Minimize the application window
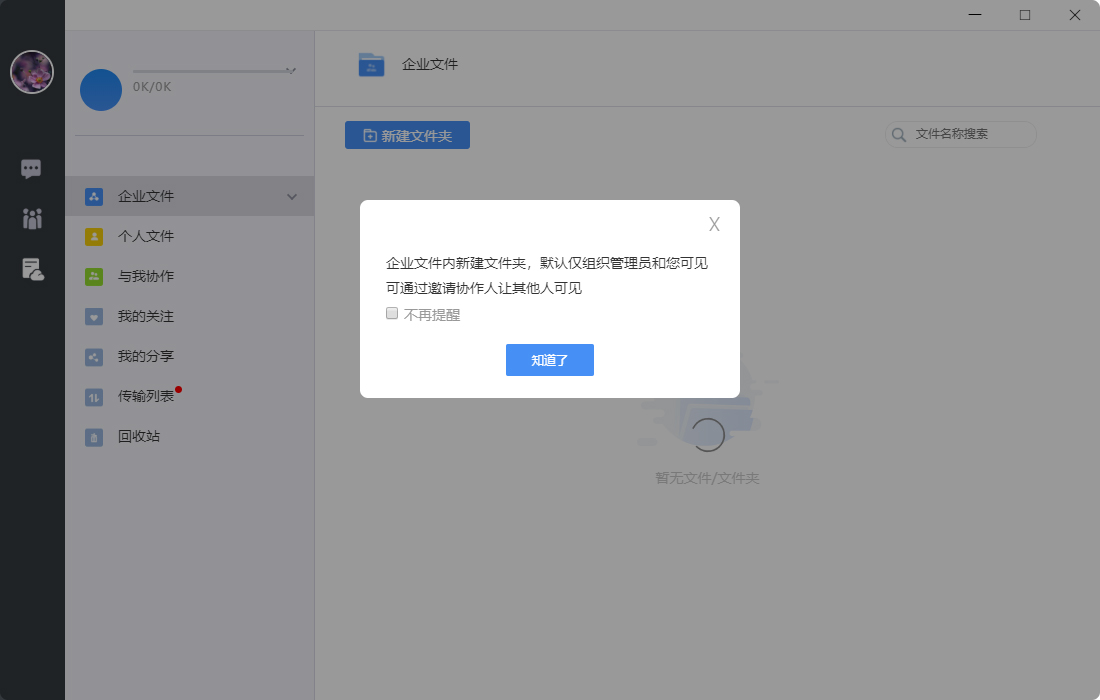Viewport: 1100px width, 700px height. [975, 15]
